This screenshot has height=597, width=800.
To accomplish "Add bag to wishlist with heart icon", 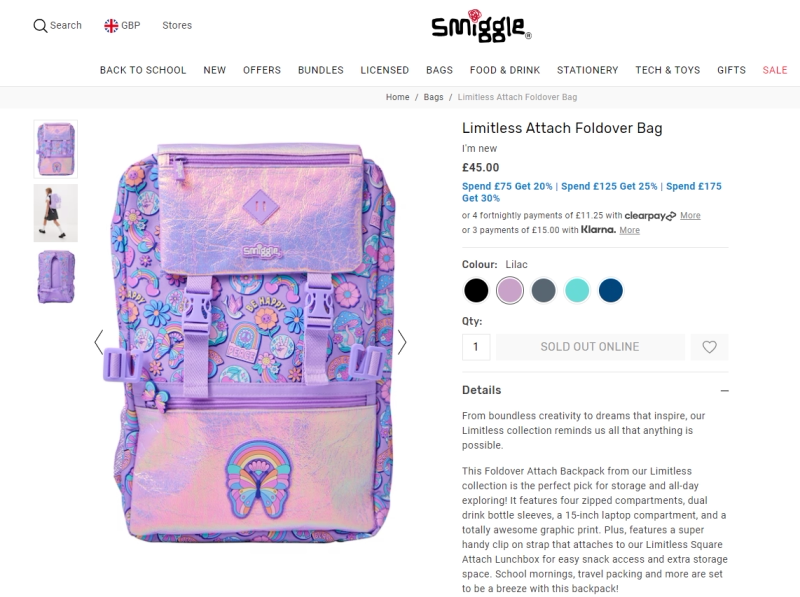I will point(709,347).
